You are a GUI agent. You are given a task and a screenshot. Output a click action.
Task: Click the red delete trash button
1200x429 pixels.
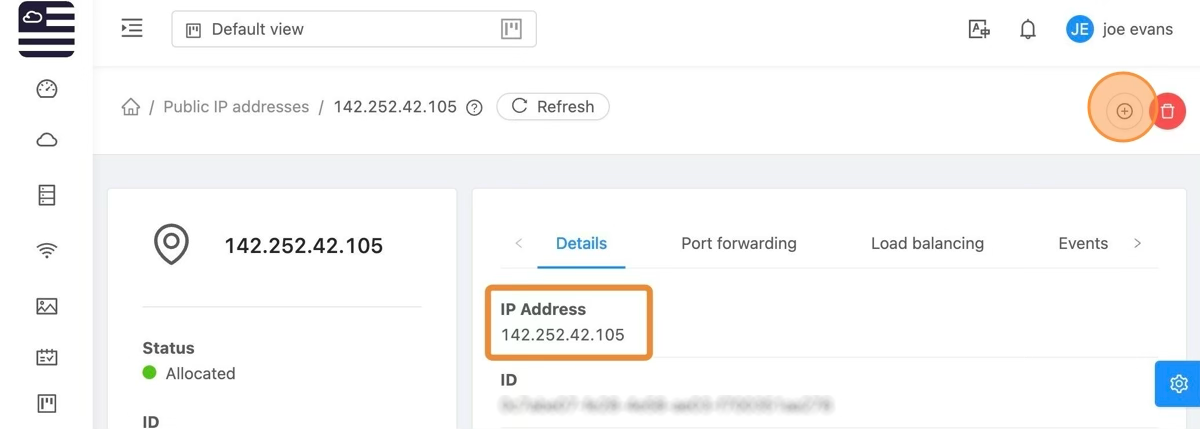coord(1167,111)
